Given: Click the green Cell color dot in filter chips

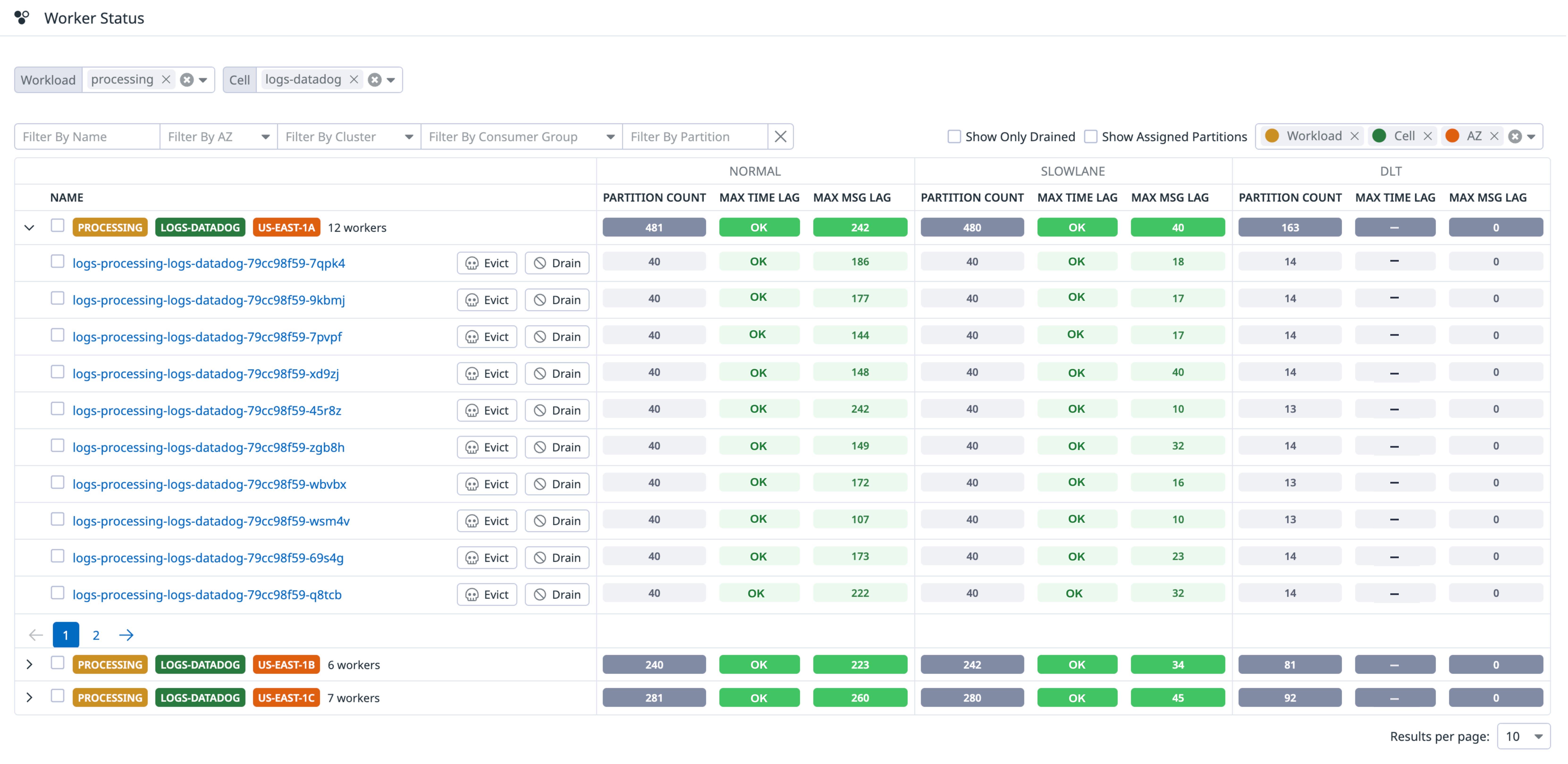Looking at the screenshot, I should pyautogui.click(x=1379, y=136).
